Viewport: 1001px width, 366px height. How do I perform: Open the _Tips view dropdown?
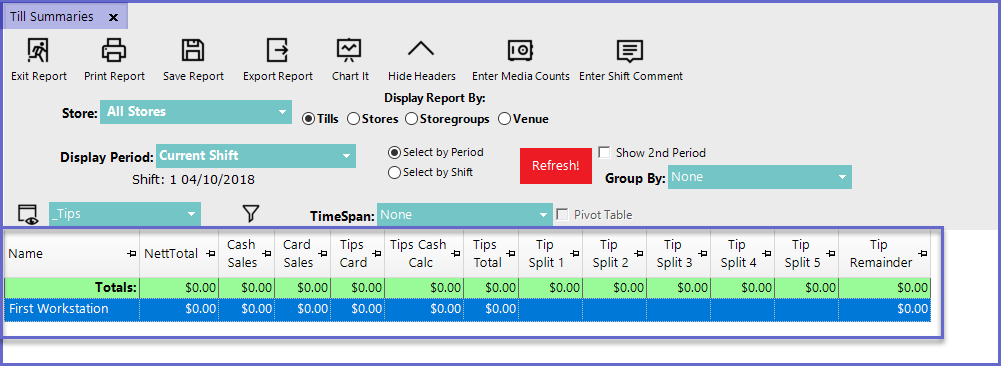[x=125, y=214]
